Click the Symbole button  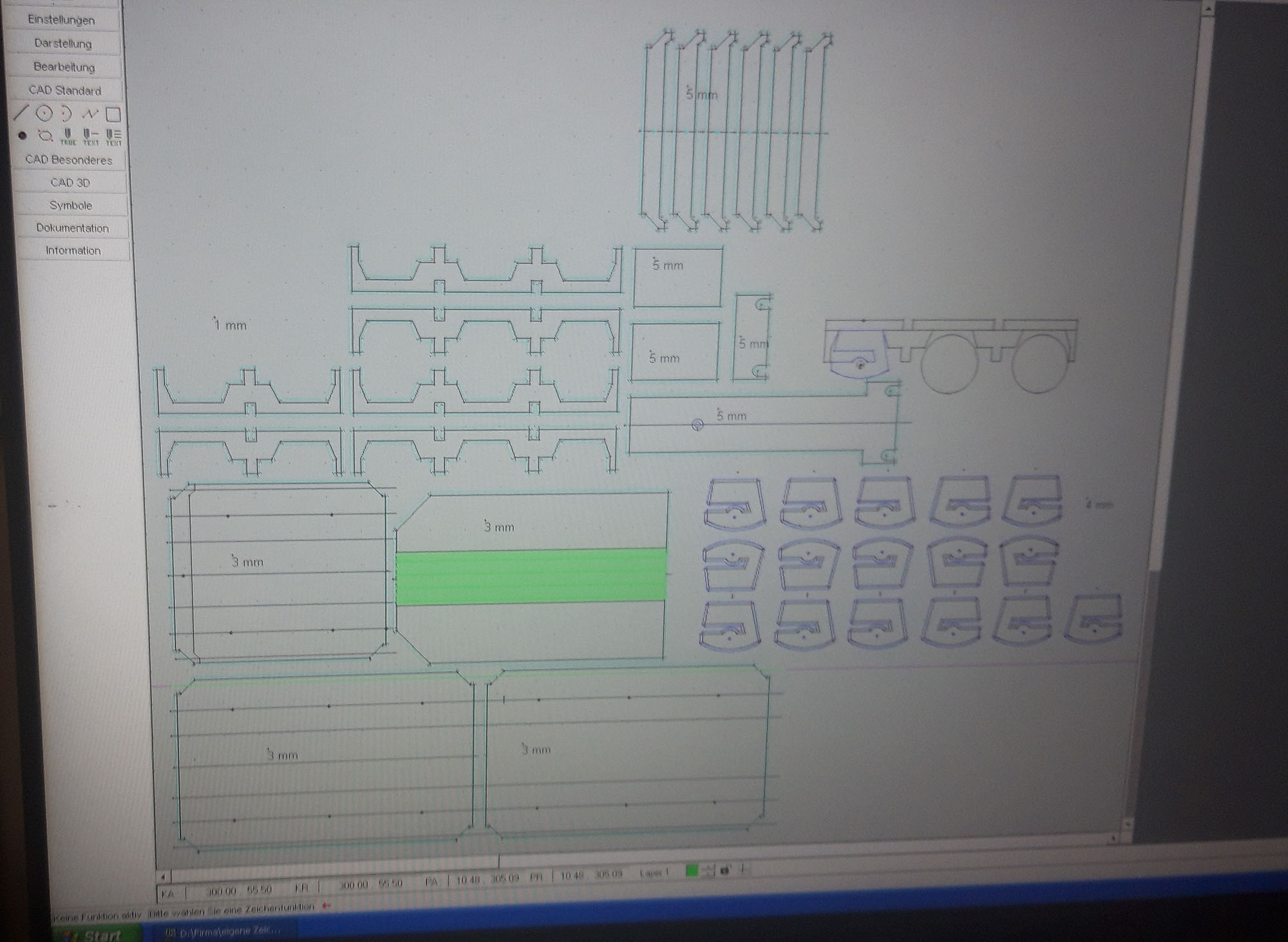point(71,205)
